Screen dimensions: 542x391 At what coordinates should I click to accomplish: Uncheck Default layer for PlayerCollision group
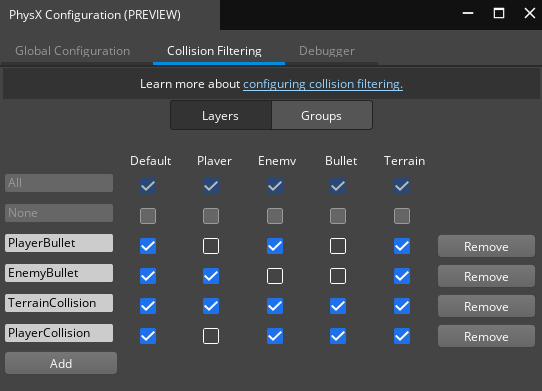point(148,336)
